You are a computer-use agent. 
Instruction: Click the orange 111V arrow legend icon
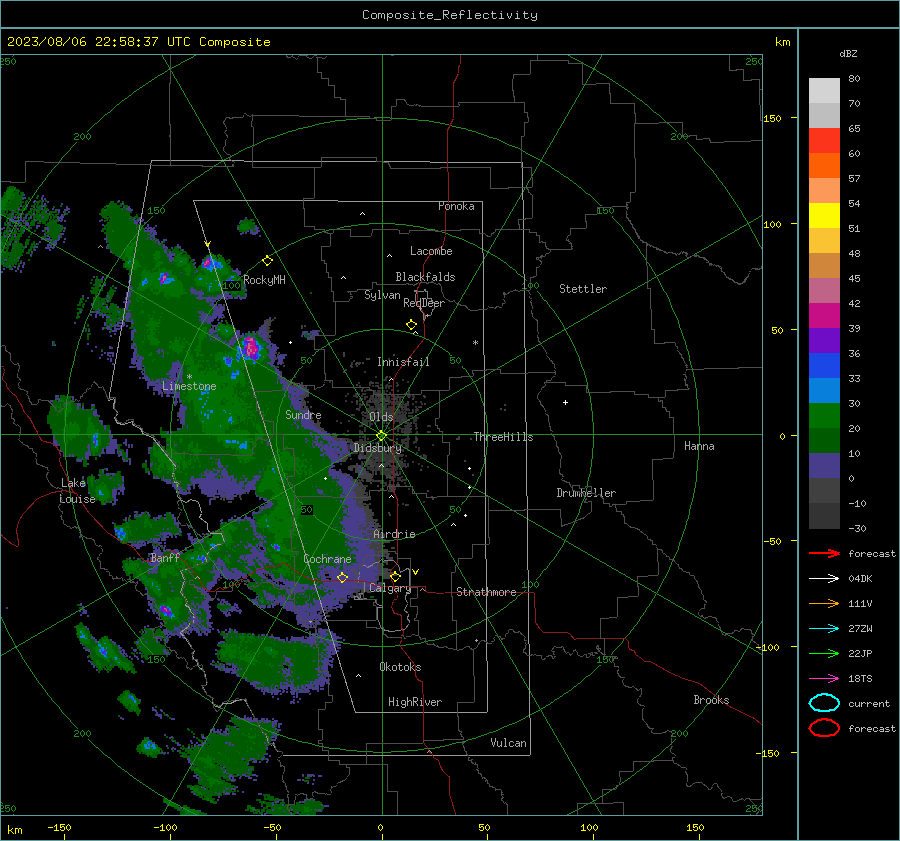(x=824, y=603)
